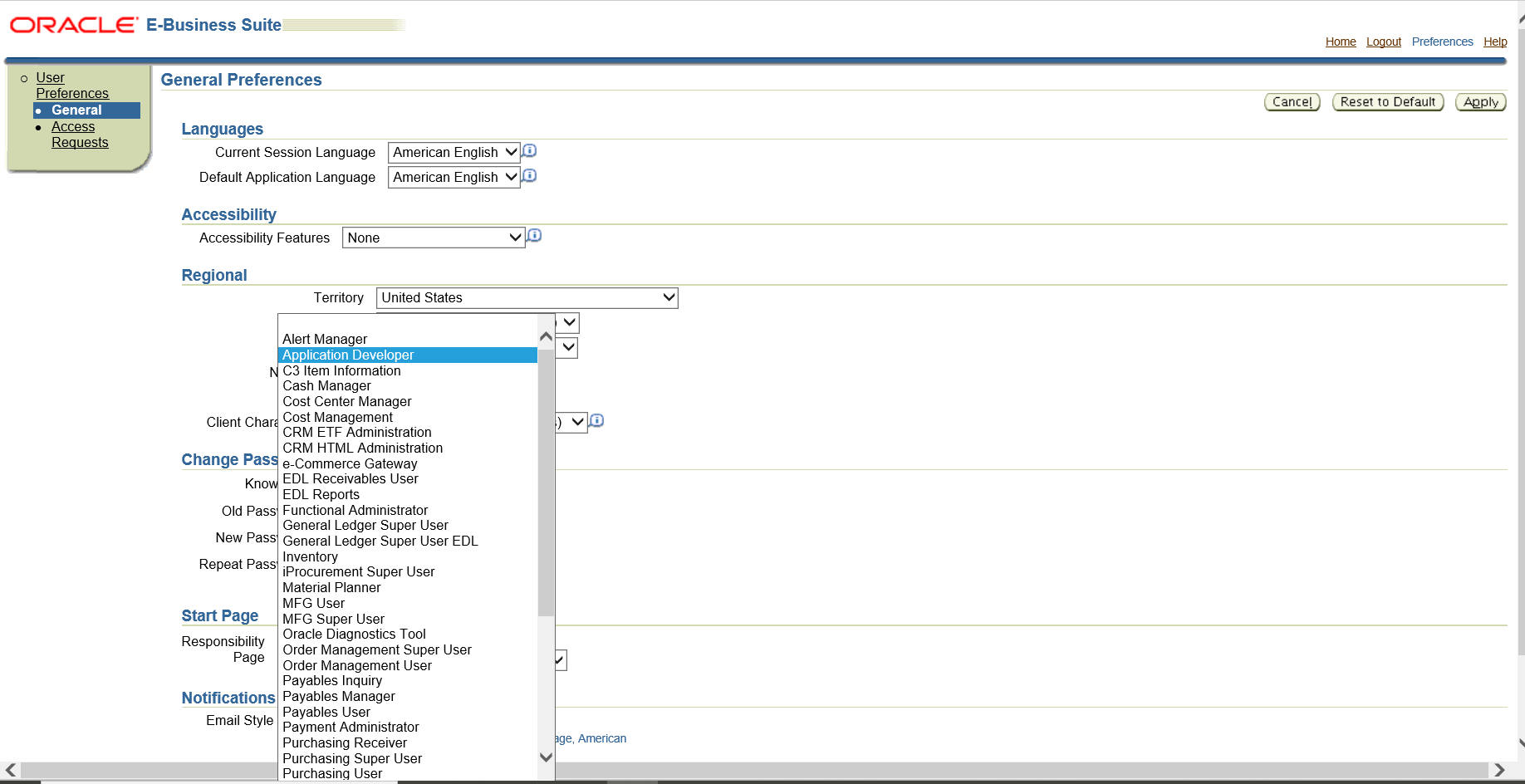Click the page horizontal scrollbar thumb
The height and width of the screenshot is (784, 1525).
pos(754,771)
